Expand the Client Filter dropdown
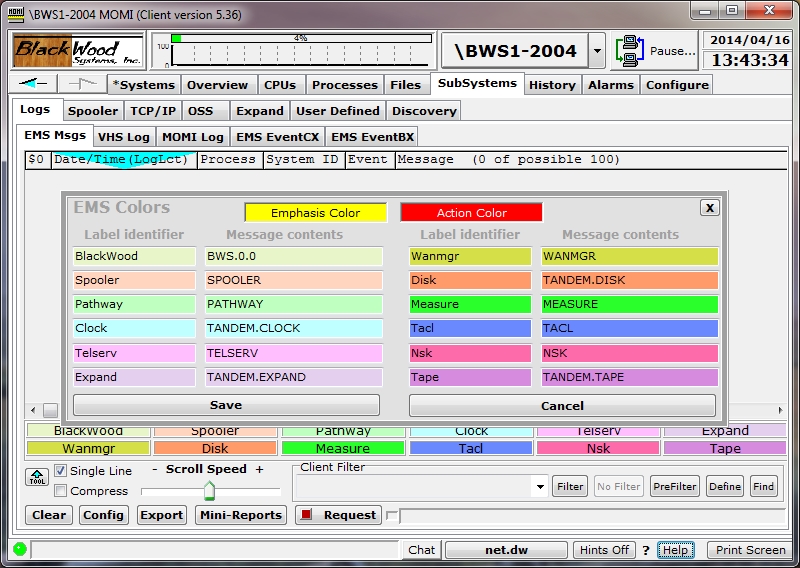This screenshot has width=800, height=568. point(539,487)
